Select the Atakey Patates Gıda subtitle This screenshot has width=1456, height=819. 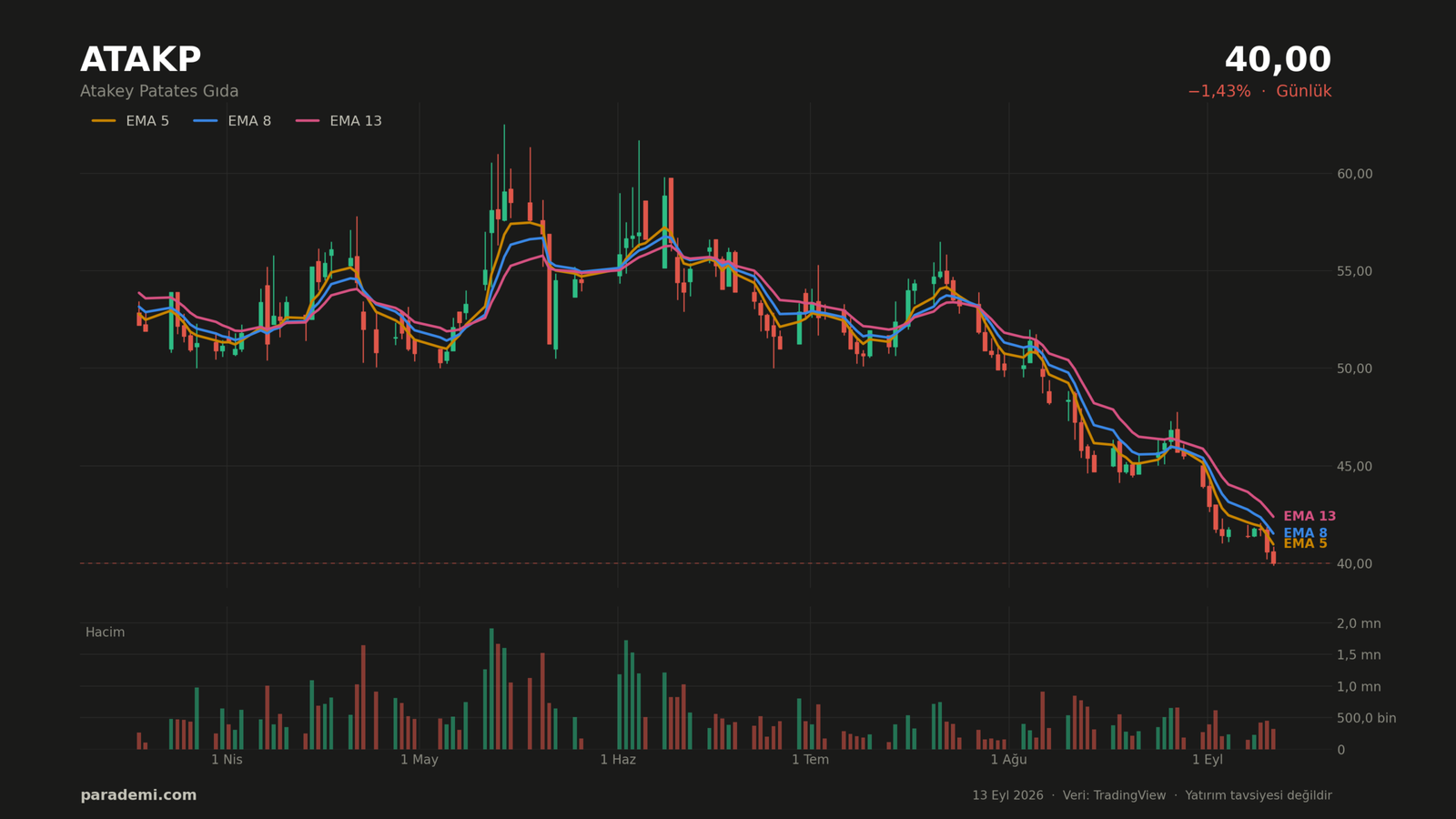159,91
